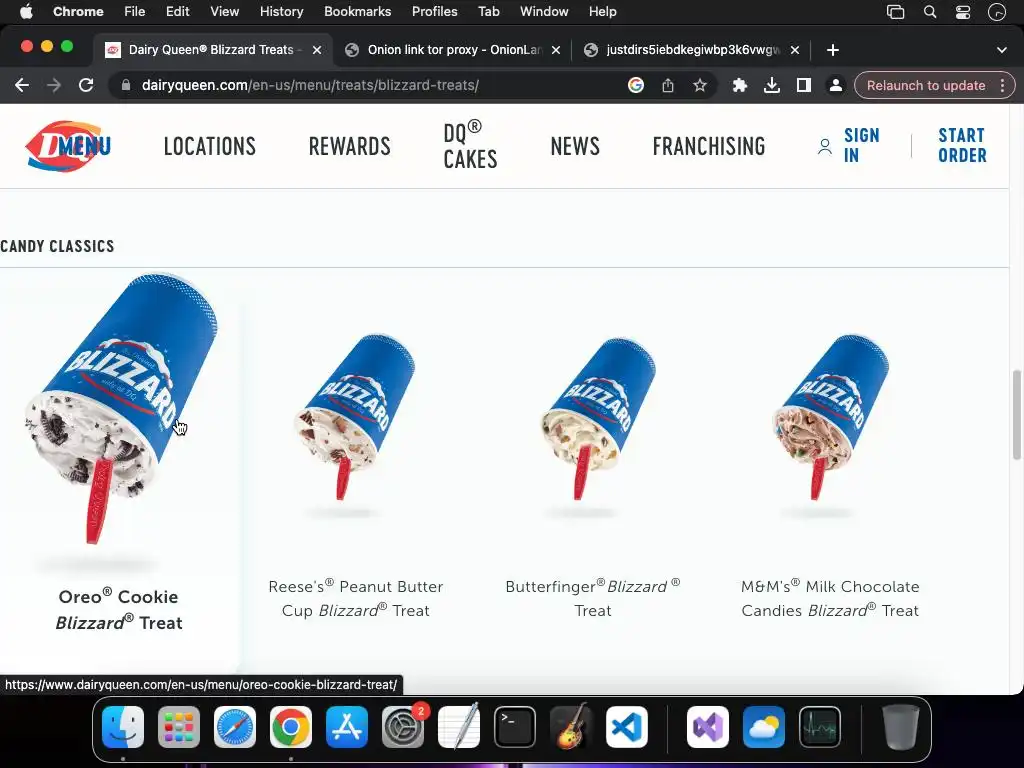Close the Dairy Queen tab
This screenshot has width=1024, height=768.
317,50
